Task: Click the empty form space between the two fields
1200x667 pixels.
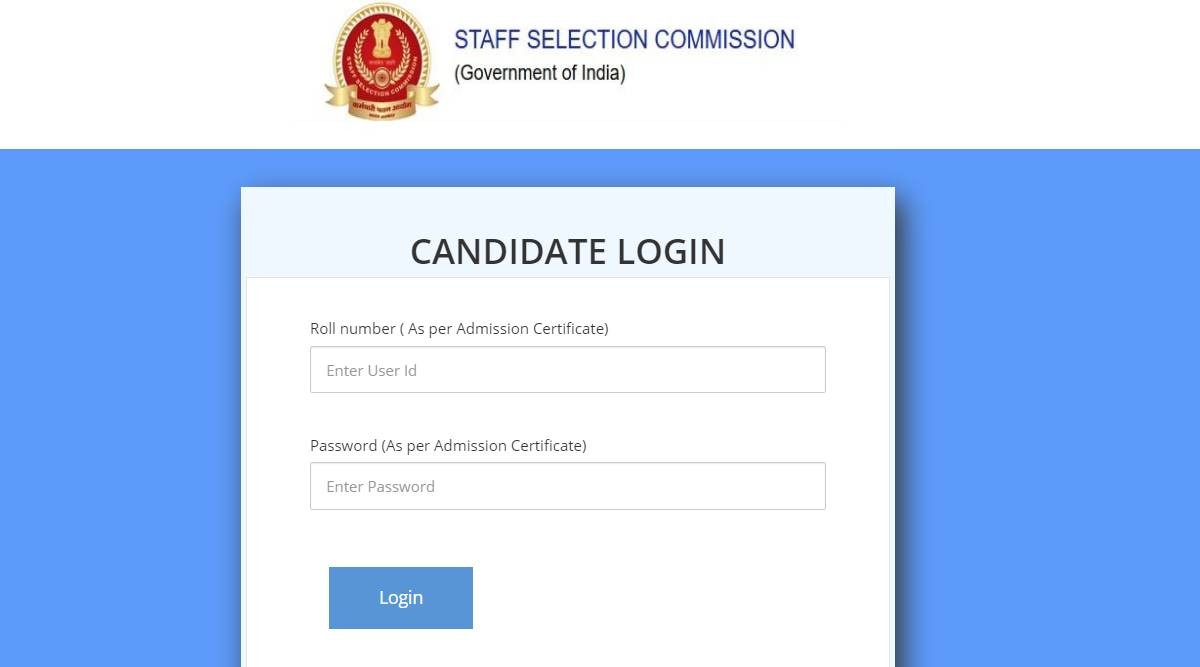Action: coord(567,418)
